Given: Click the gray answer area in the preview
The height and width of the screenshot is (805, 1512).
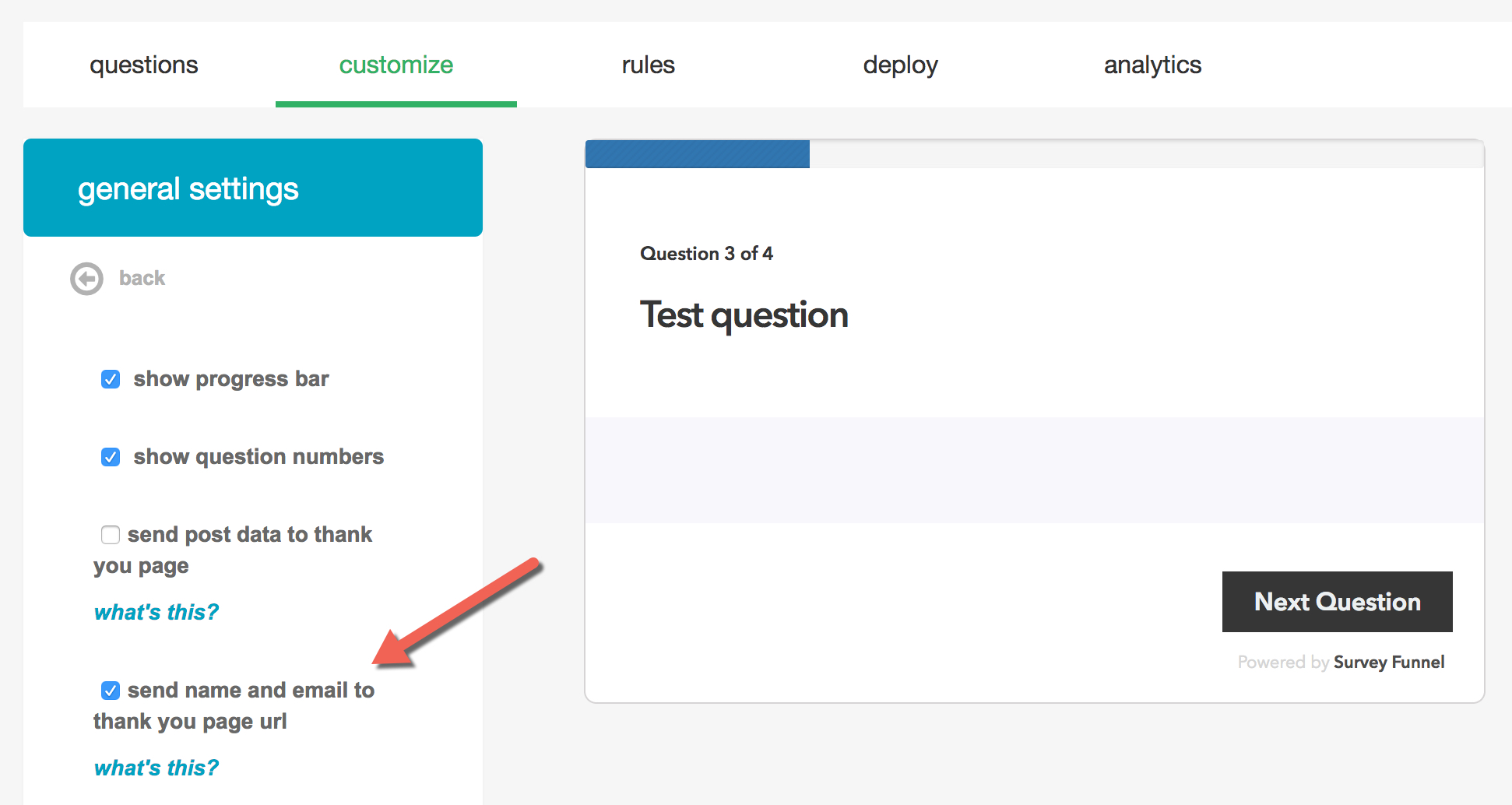Looking at the screenshot, I should click(1034, 469).
